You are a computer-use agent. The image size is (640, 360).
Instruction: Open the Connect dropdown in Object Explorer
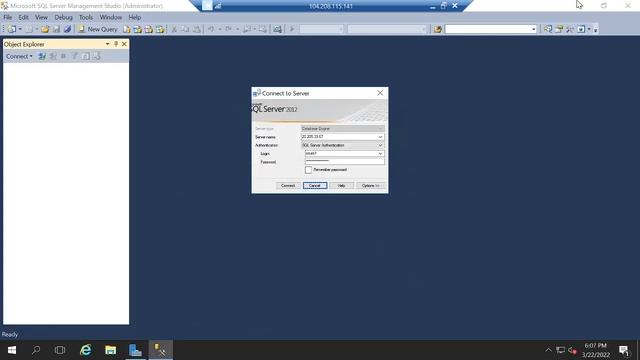click(x=19, y=56)
